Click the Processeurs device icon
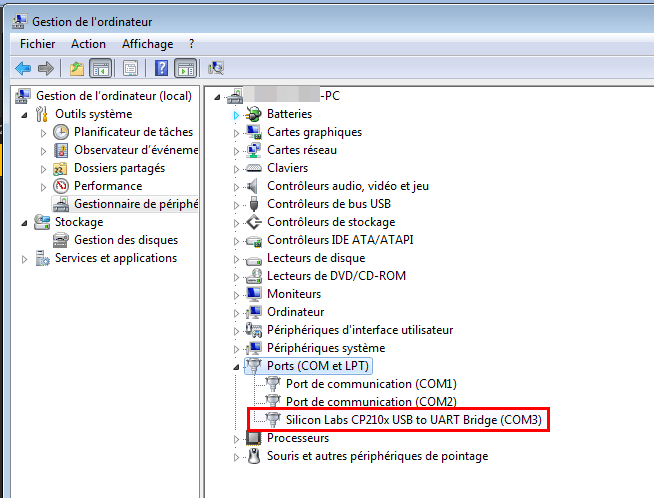Screen dimensions: 654x498 coord(254,438)
